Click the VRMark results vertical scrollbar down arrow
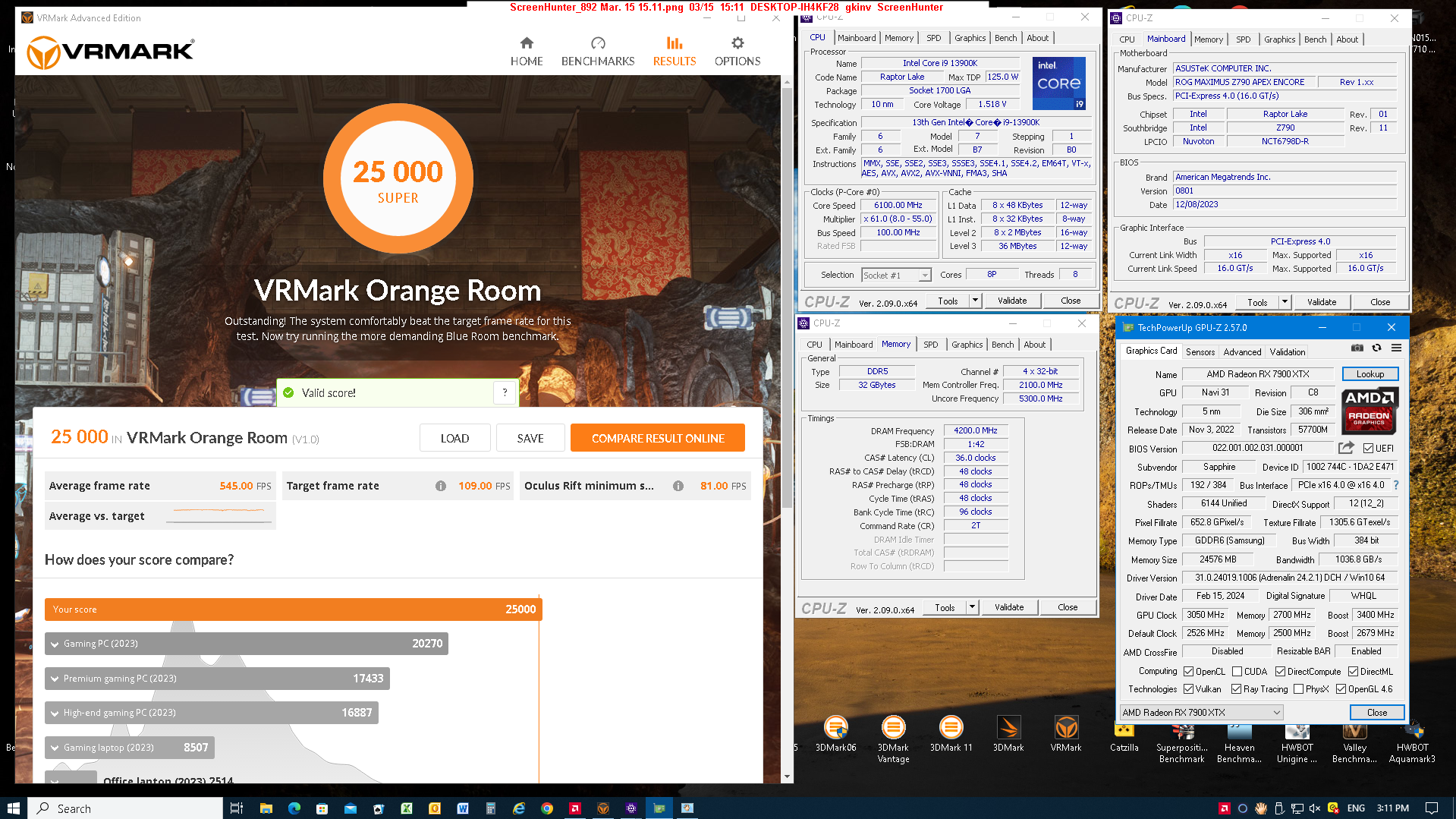1456x819 pixels. pyautogui.click(x=787, y=776)
